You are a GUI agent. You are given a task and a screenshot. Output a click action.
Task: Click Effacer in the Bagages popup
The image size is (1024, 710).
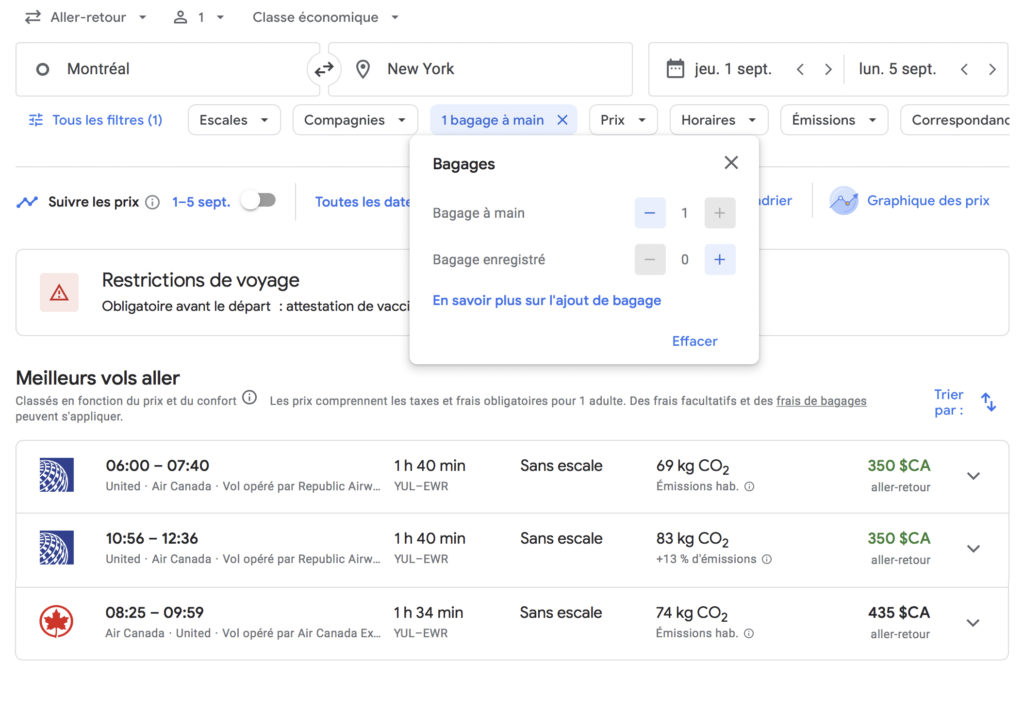click(x=694, y=341)
